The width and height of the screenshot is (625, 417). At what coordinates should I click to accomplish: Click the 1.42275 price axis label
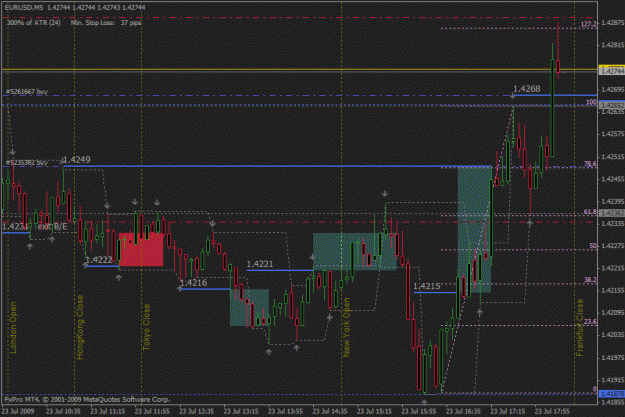click(x=612, y=246)
